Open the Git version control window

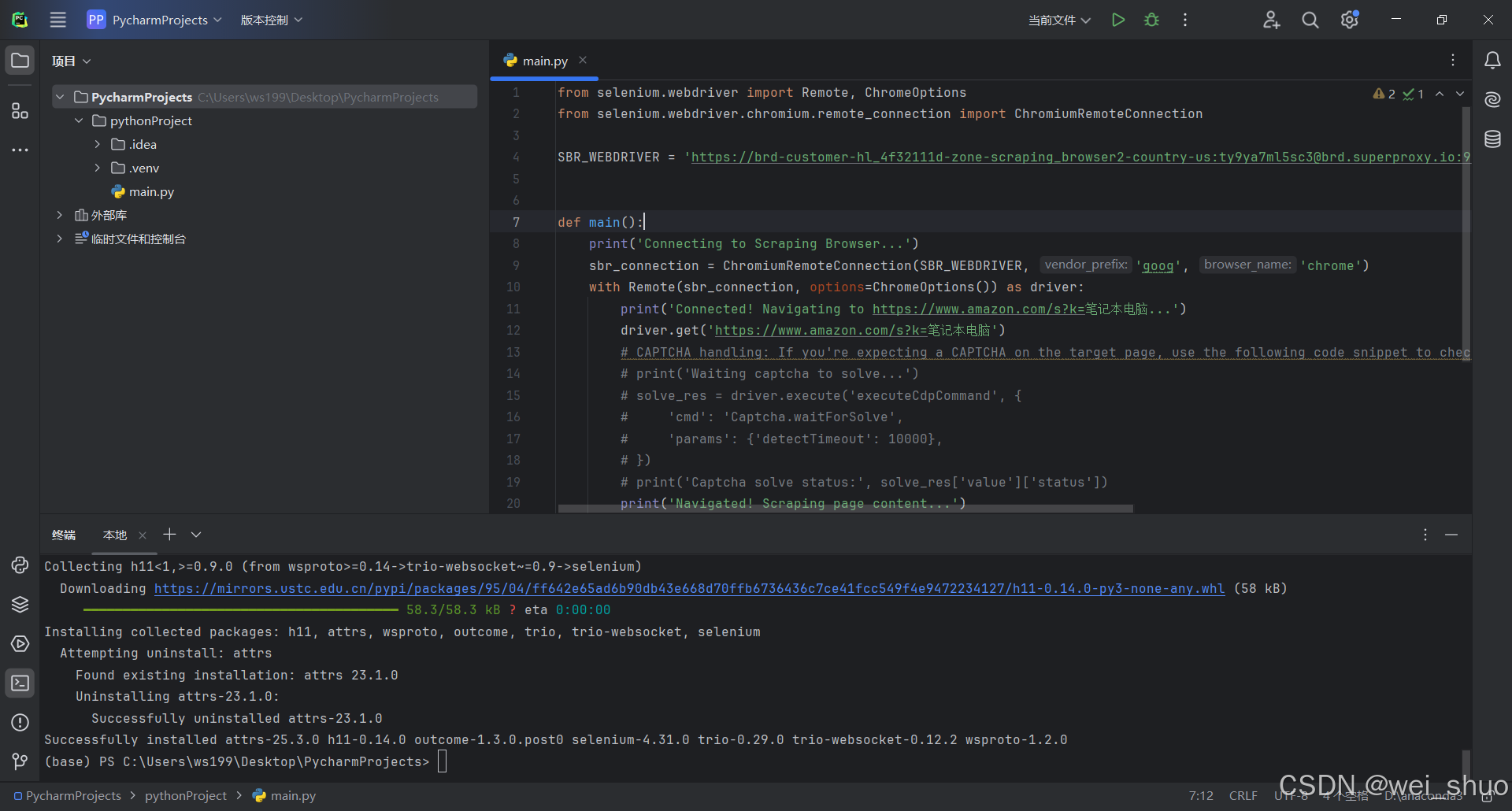coord(20,761)
